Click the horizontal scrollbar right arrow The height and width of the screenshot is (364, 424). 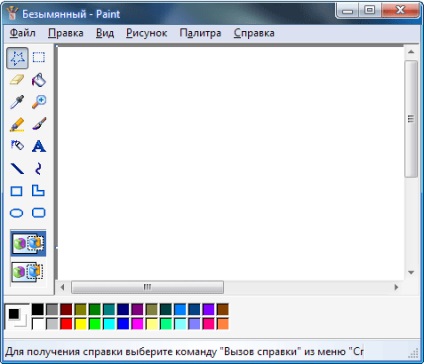(396, 287)
